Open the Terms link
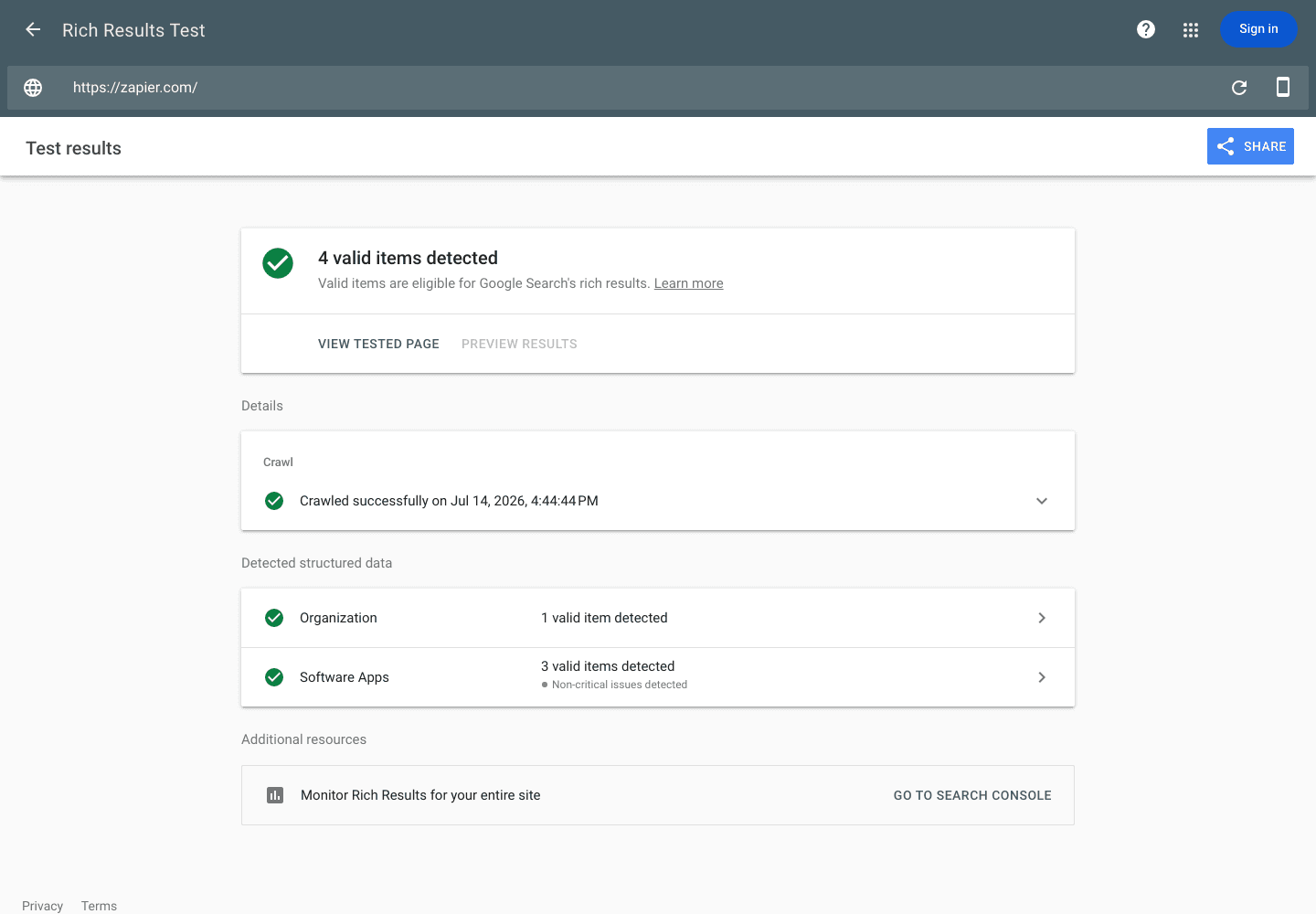The image size is (1316, 914). click(99, 906)
